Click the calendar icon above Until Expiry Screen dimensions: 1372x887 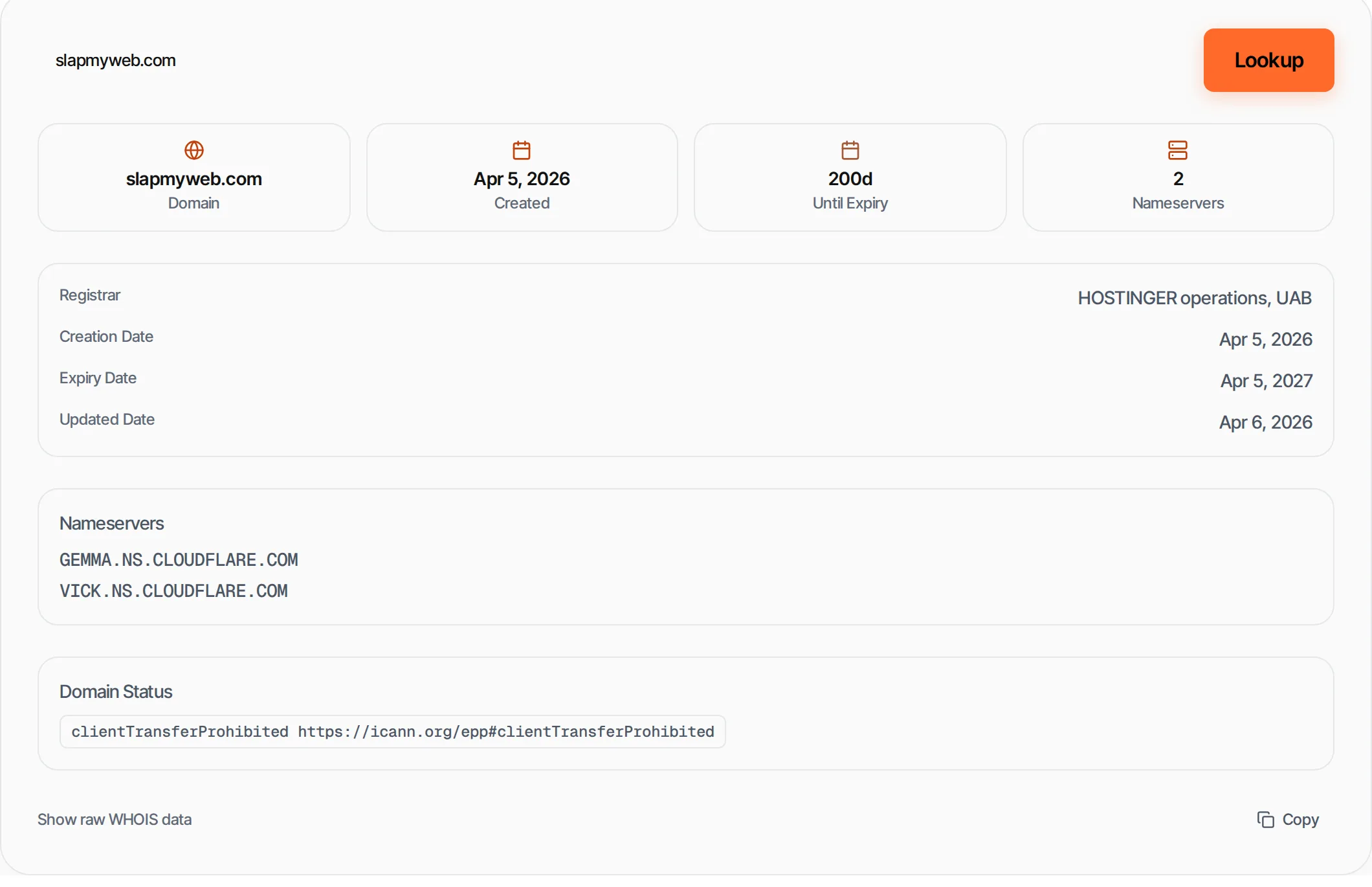(850, 150)
